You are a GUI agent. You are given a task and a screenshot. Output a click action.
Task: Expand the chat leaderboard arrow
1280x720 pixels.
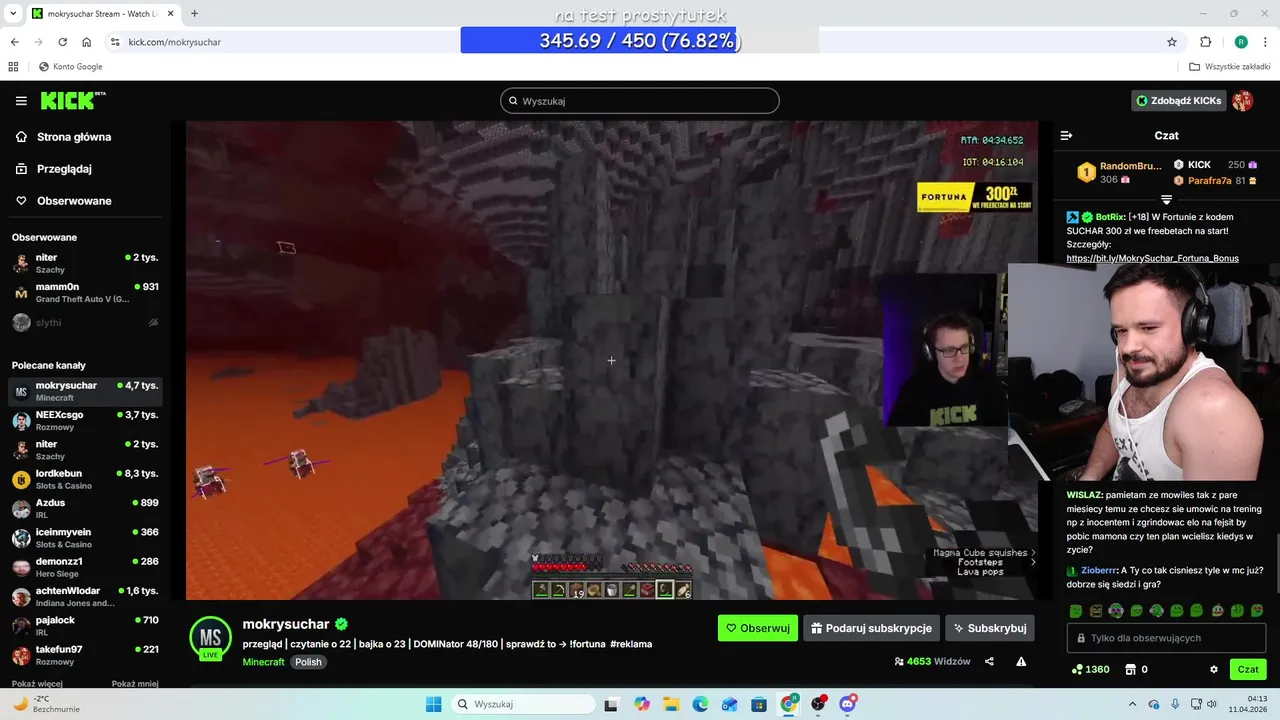pos(1166,200)
